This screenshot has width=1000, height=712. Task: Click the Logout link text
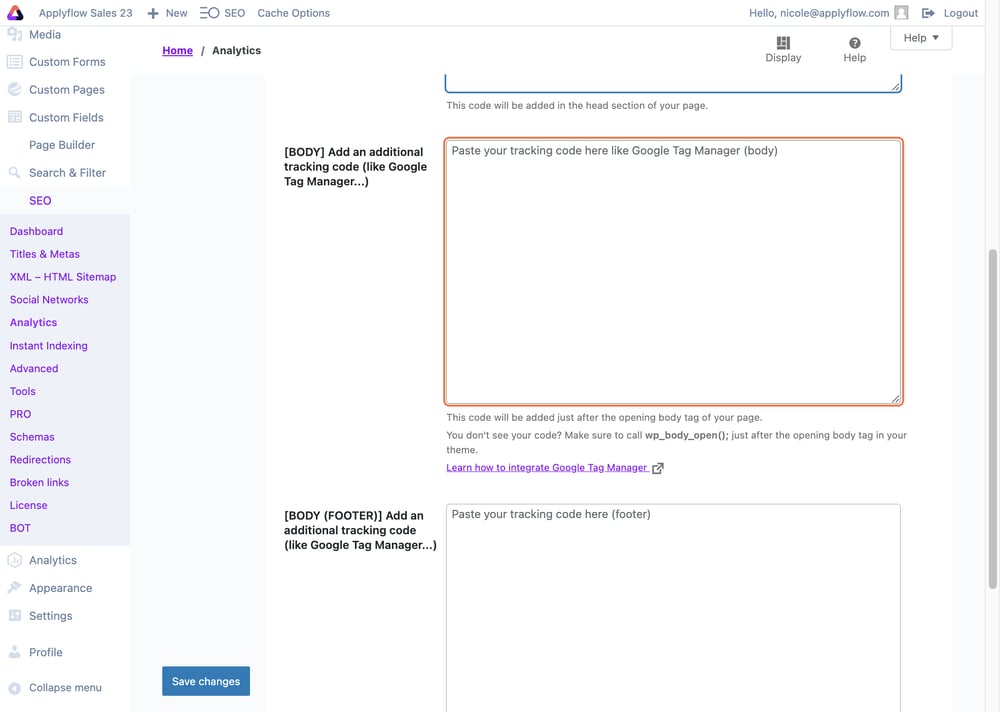click(x=960, y=13)
